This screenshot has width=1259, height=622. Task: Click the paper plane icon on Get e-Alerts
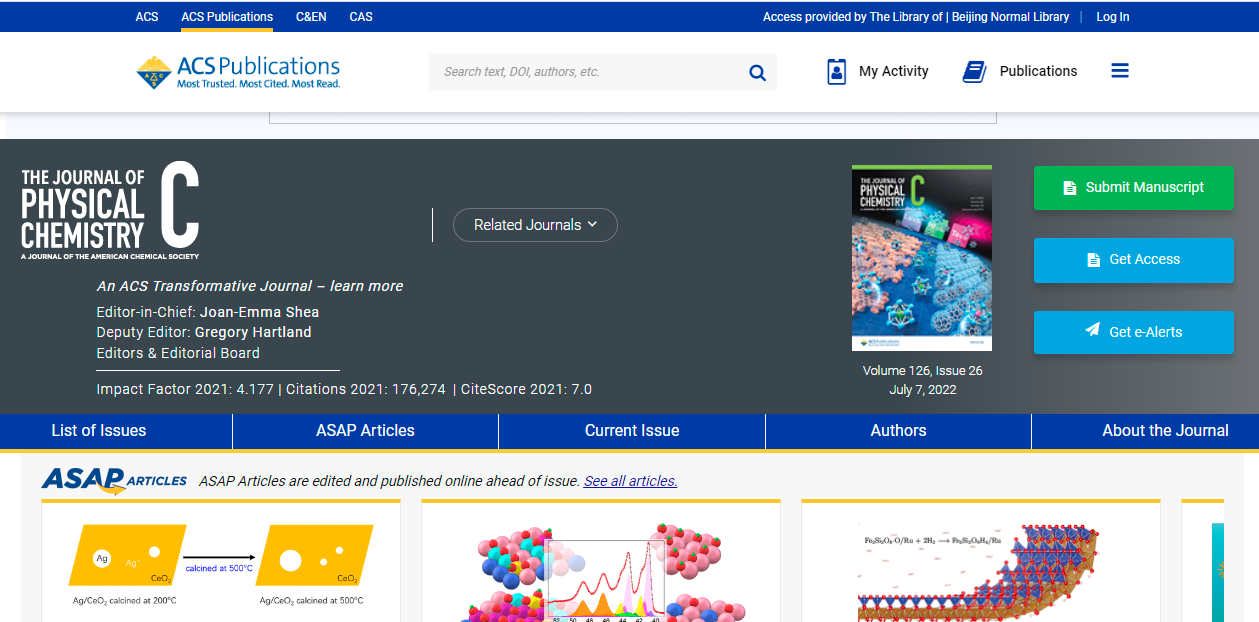1093,331
